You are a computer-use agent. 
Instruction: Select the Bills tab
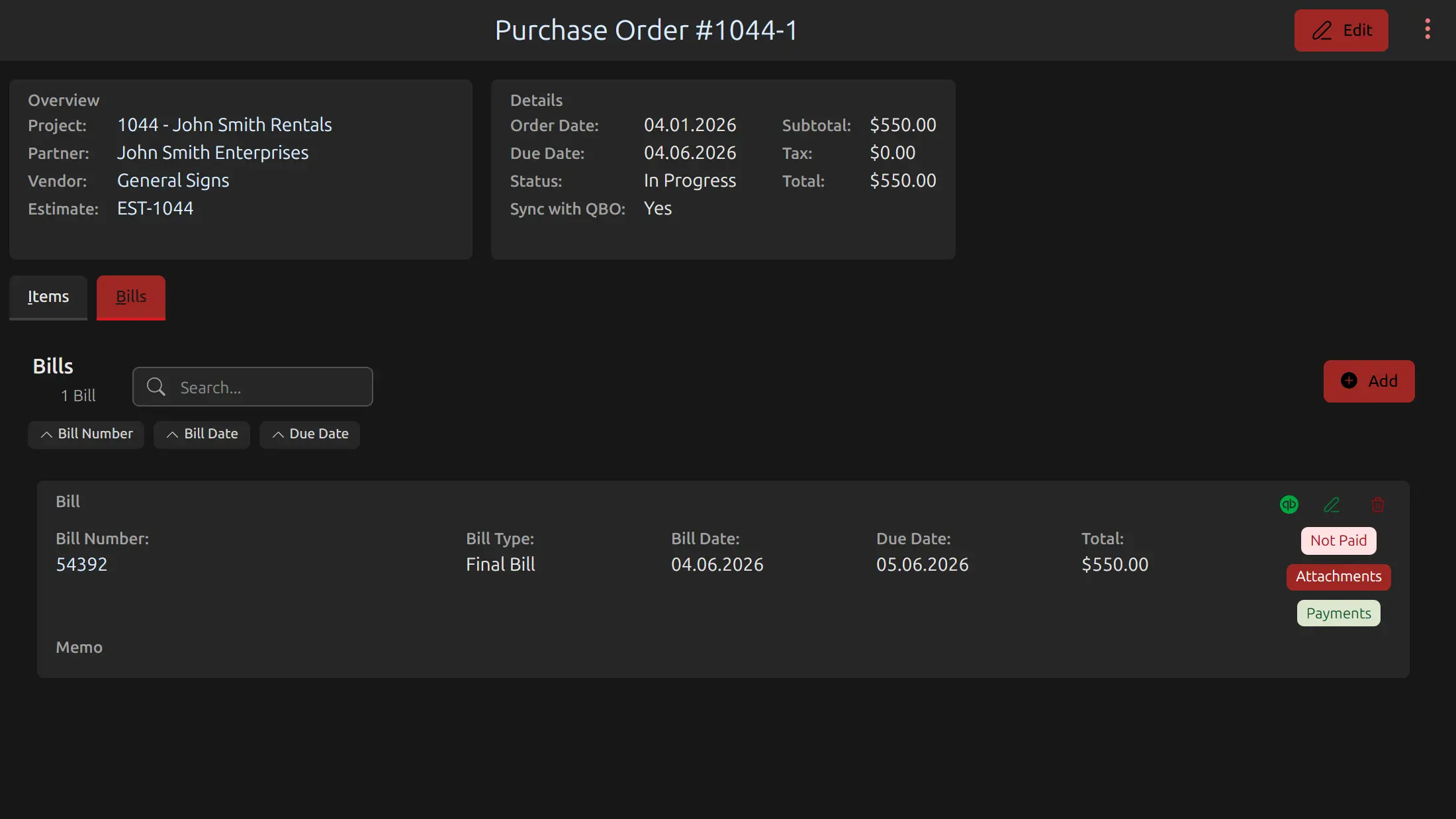(x=130, y=297)
